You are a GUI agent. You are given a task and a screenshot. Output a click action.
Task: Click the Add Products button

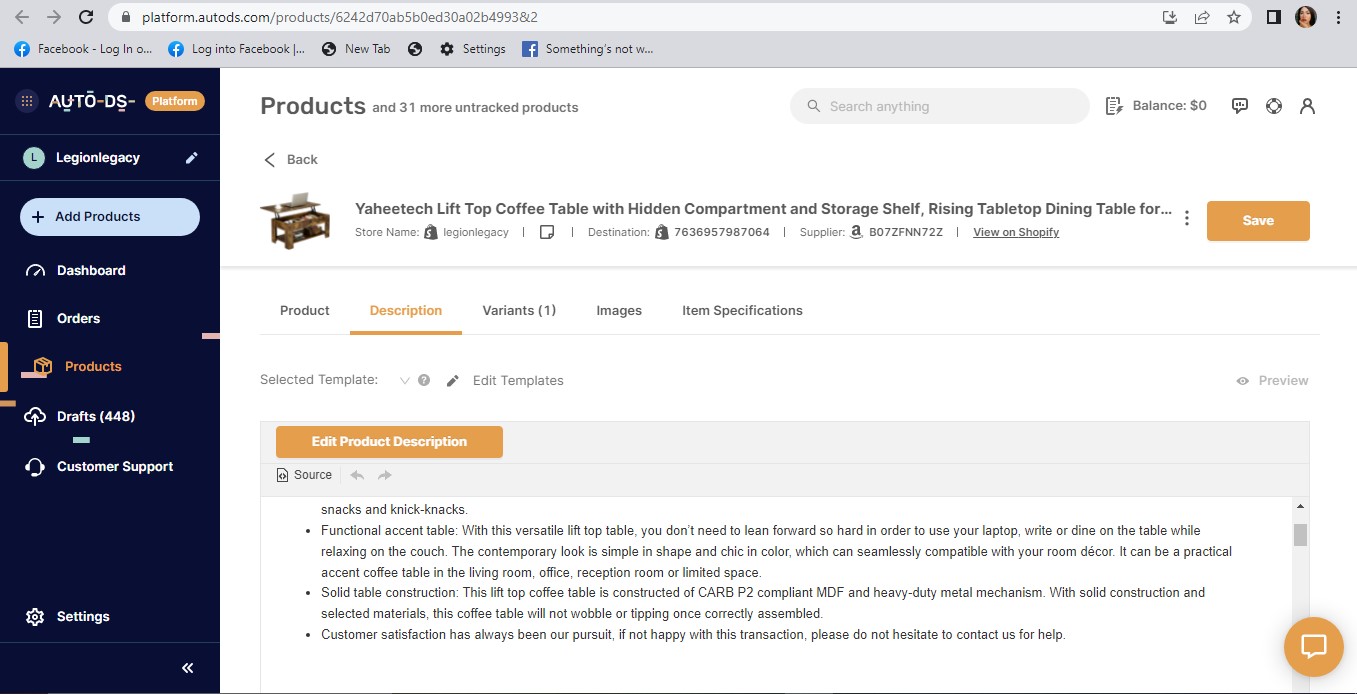point(110,217)
